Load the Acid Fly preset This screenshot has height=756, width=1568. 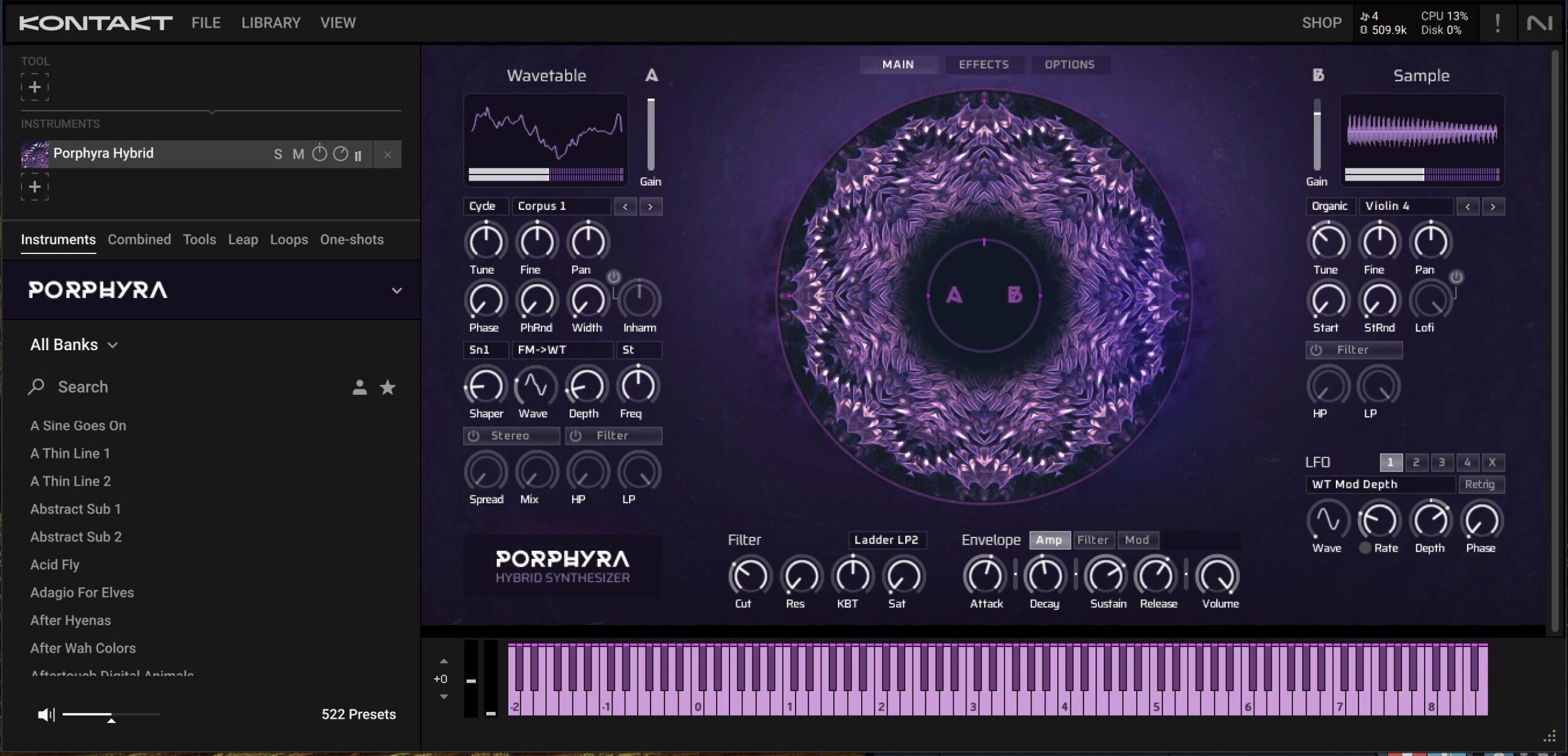coord(55,564)
